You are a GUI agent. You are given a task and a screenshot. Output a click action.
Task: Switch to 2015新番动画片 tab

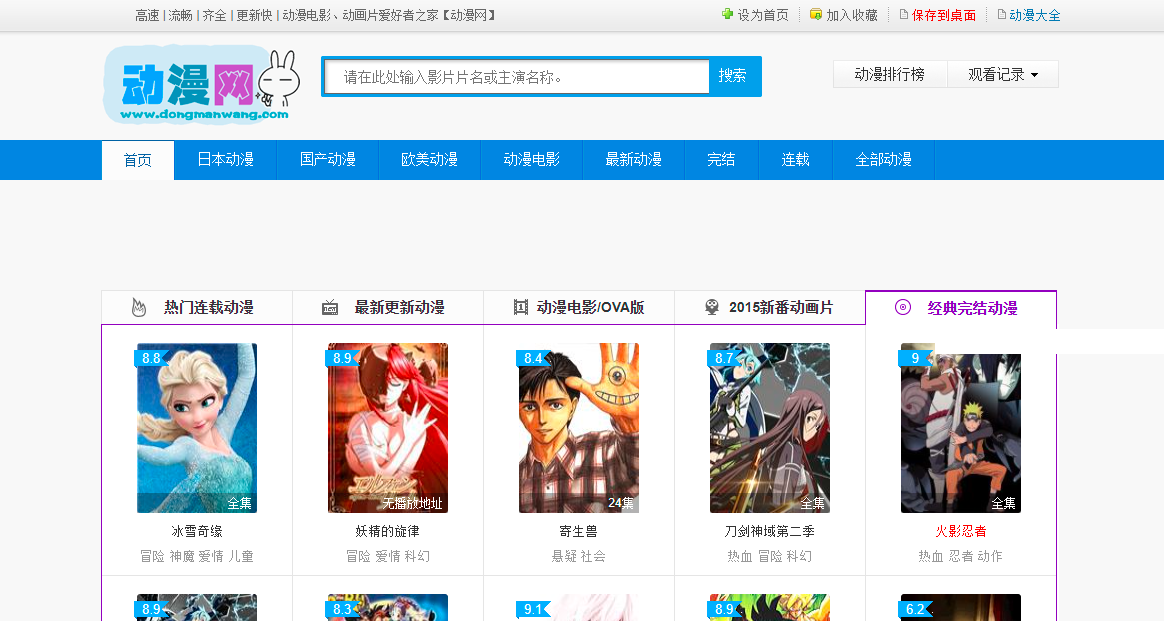point(770,307)
